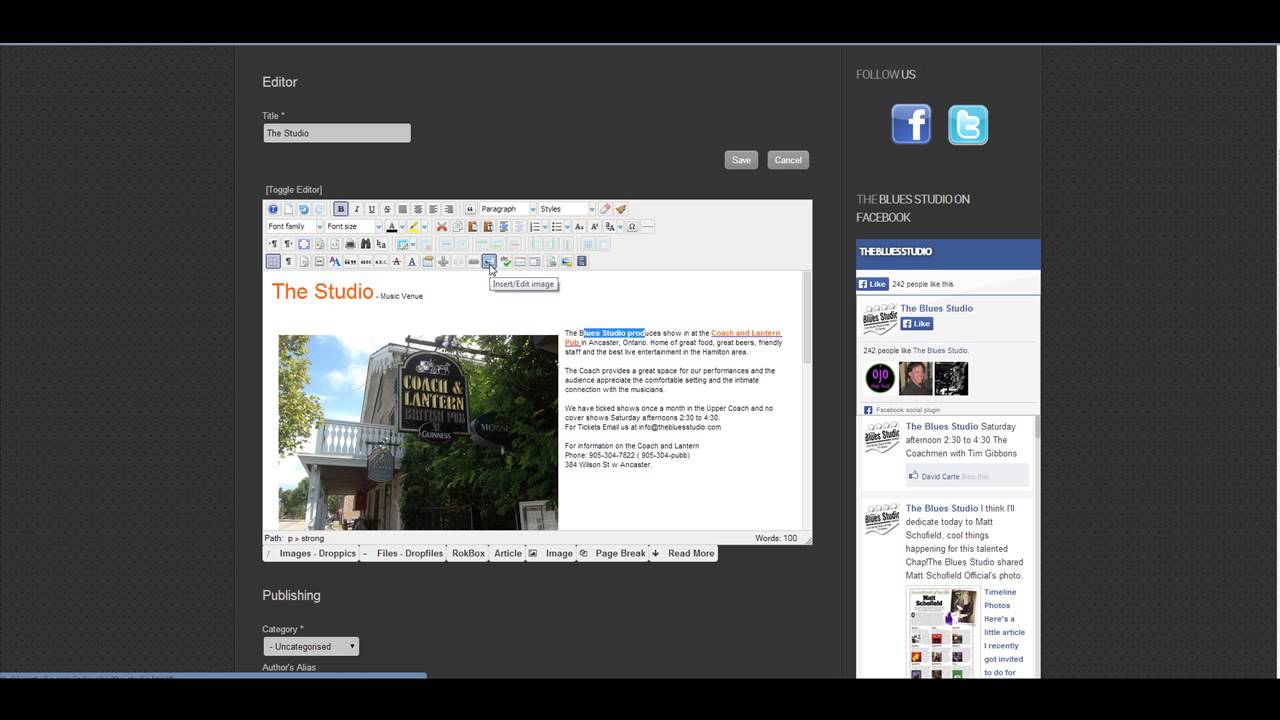Toggle the visual guidelines grid button
1280x720 pixels.
pyautogui.click(x=273, y=261)
